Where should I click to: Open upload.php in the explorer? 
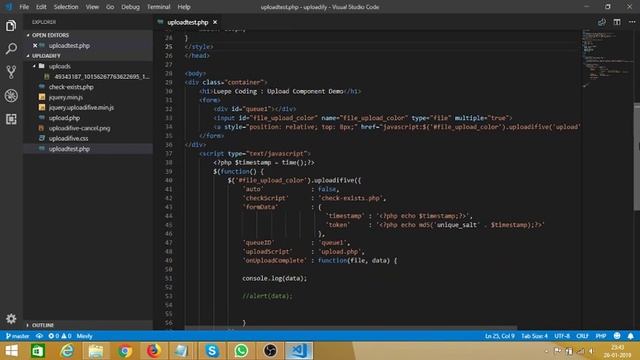pos(64,118)
